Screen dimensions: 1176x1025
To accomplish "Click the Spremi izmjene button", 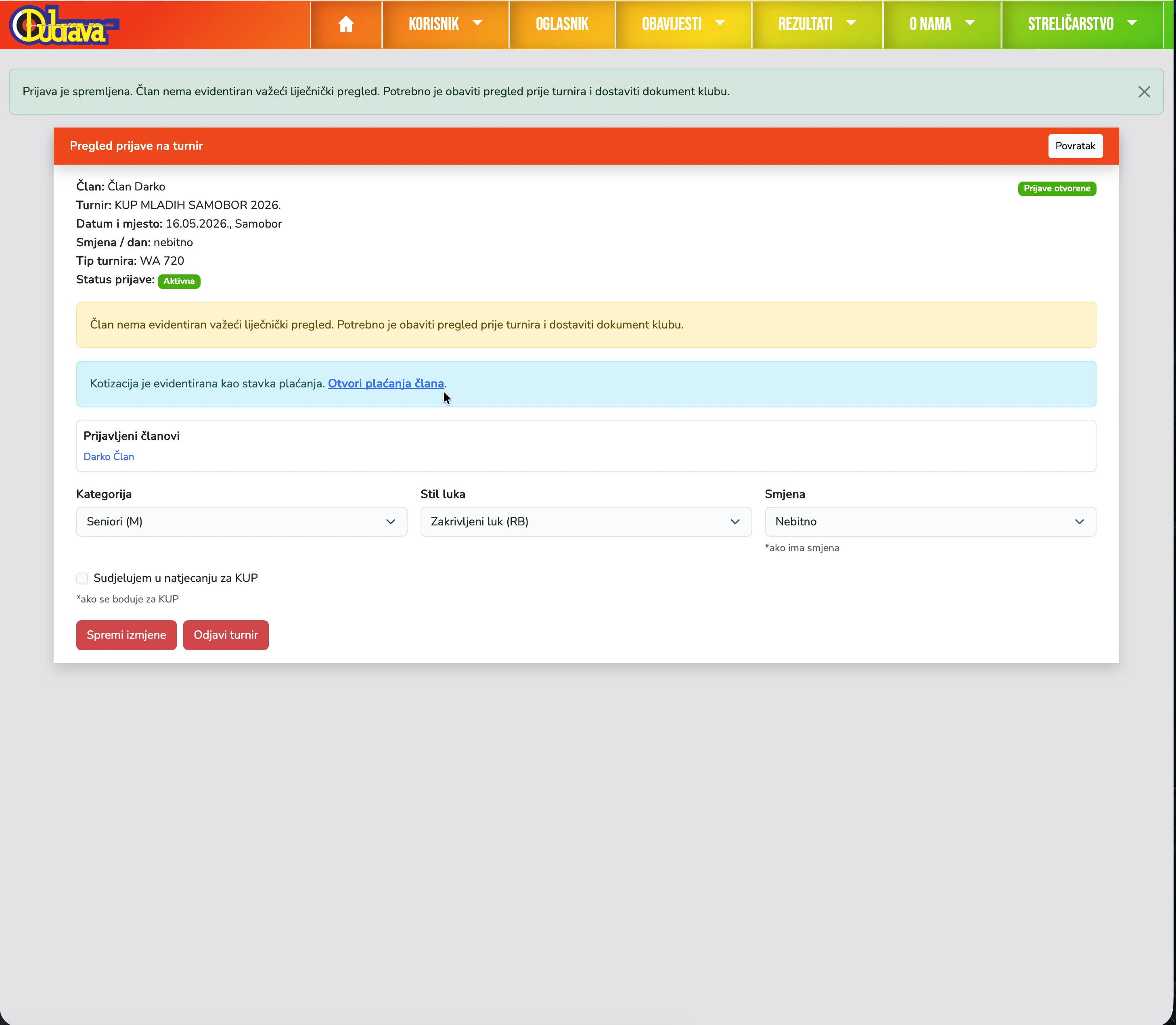I will click(x=126, y=635).
